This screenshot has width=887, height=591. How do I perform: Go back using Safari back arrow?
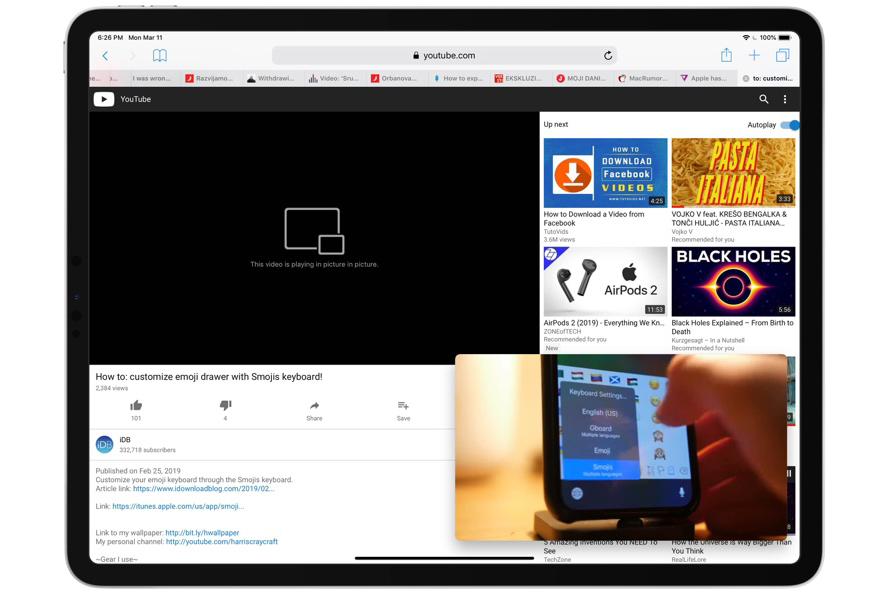[x=105, y=56]
